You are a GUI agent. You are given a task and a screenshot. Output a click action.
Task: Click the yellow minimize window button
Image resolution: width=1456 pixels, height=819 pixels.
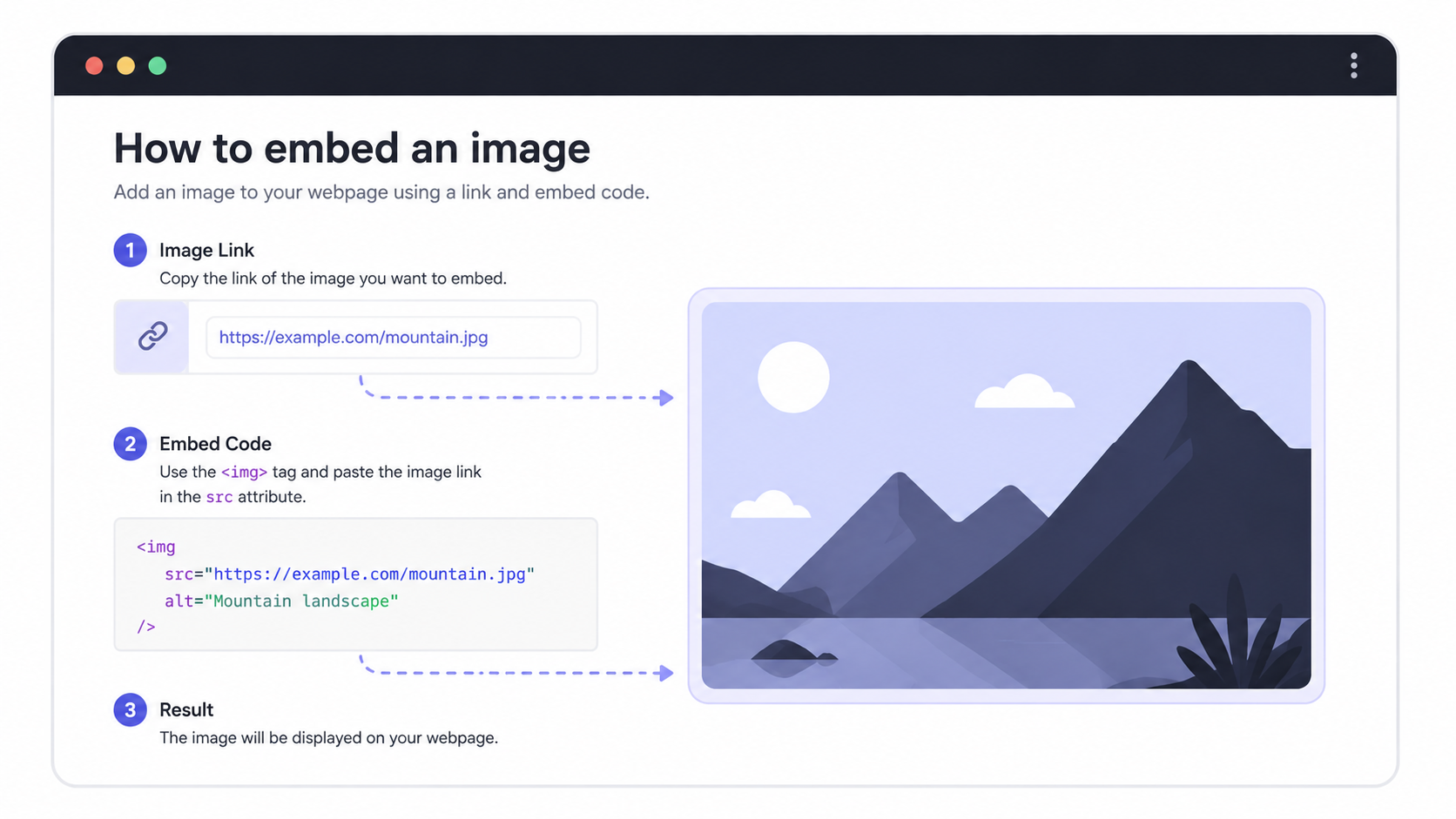(x=125, y=66)
